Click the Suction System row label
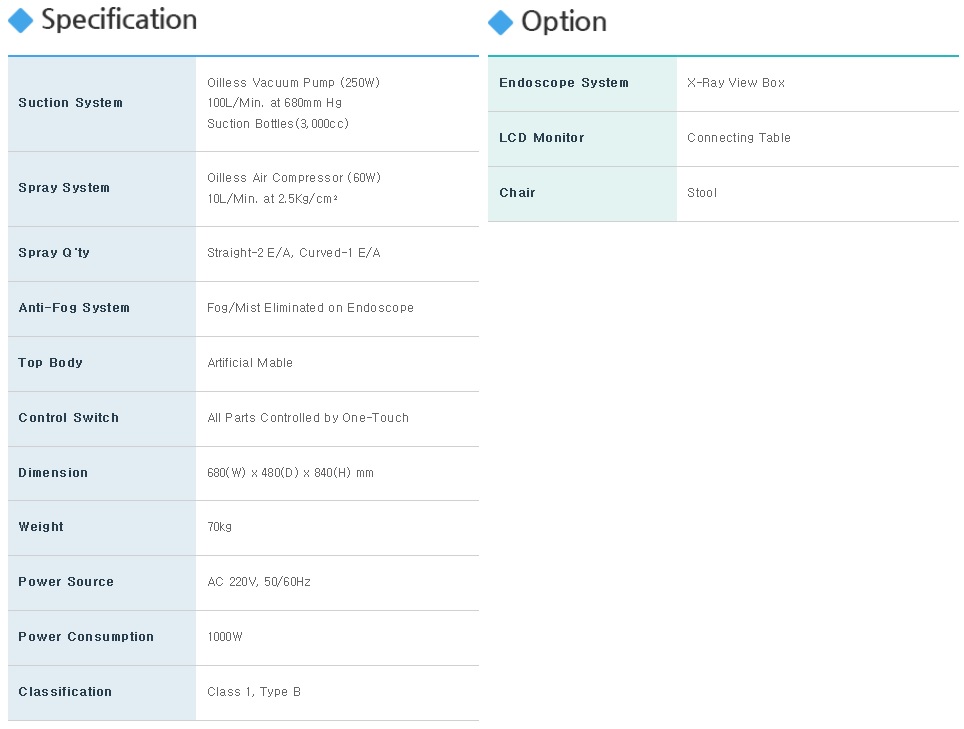This screenshot has width=964, height=729. [x=70, y=103]
